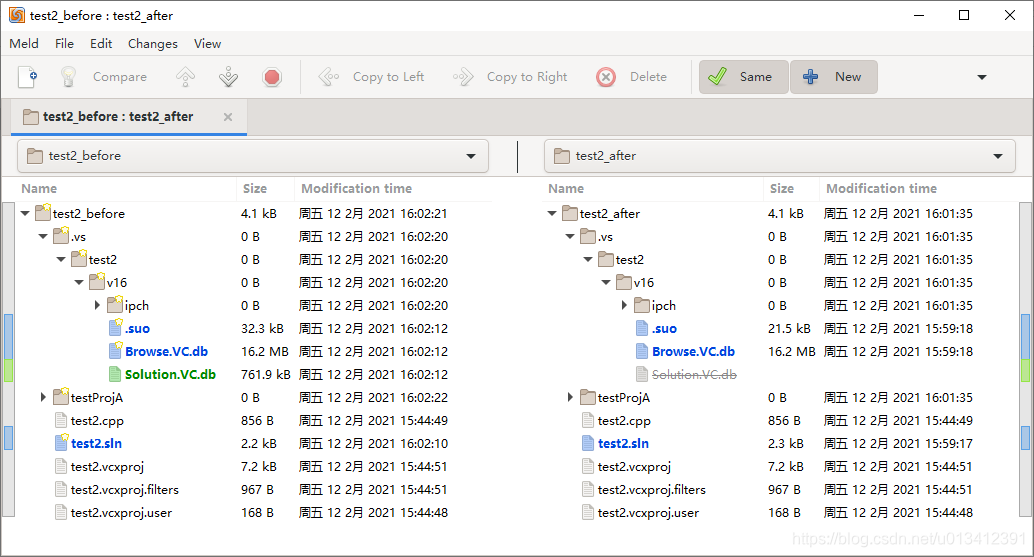Click the red stop icon
This screenshot has height=557, width=1034.
pos(272,77)
